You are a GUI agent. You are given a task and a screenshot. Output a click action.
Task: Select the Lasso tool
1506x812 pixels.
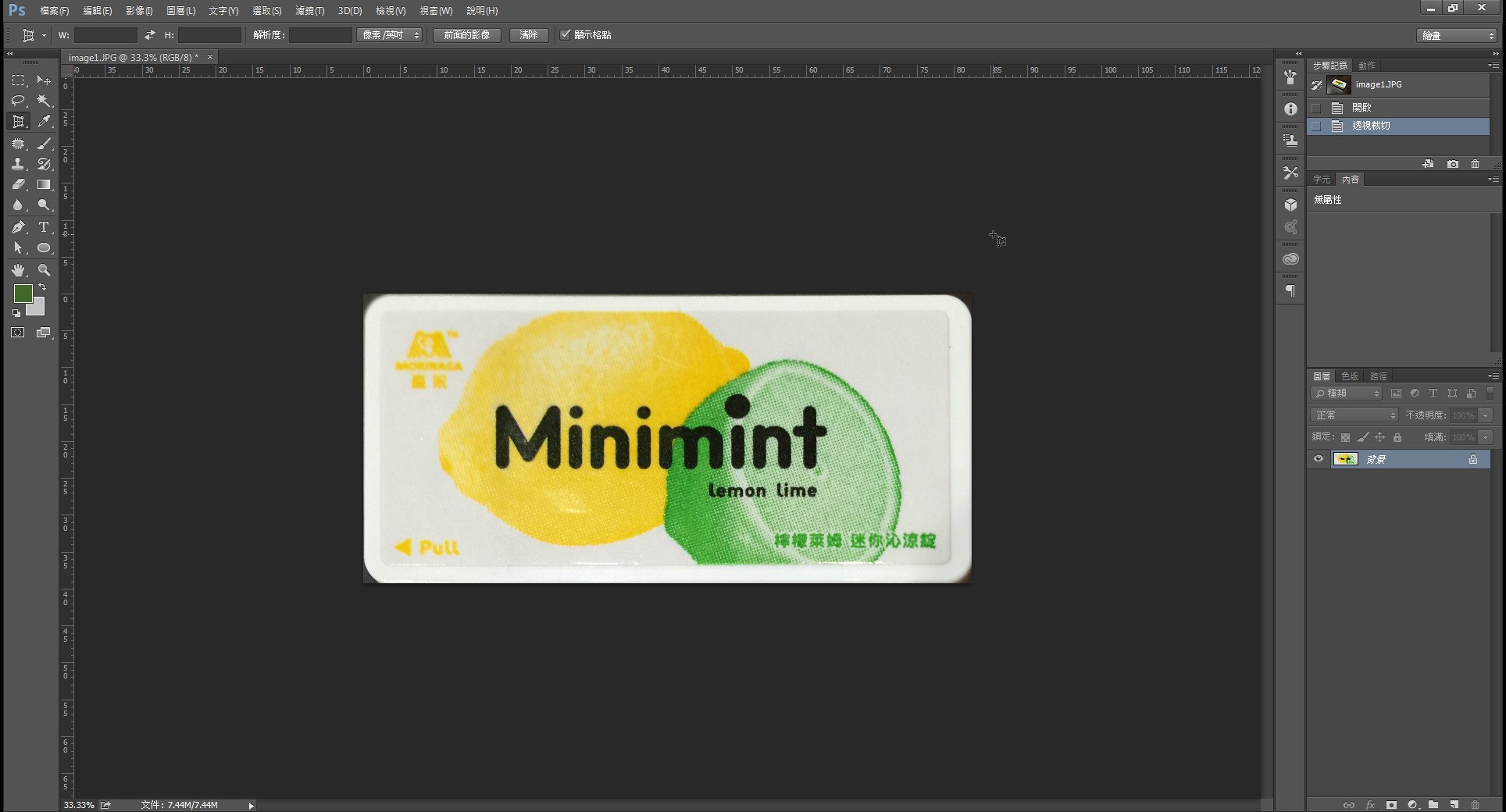coord(18,101)
